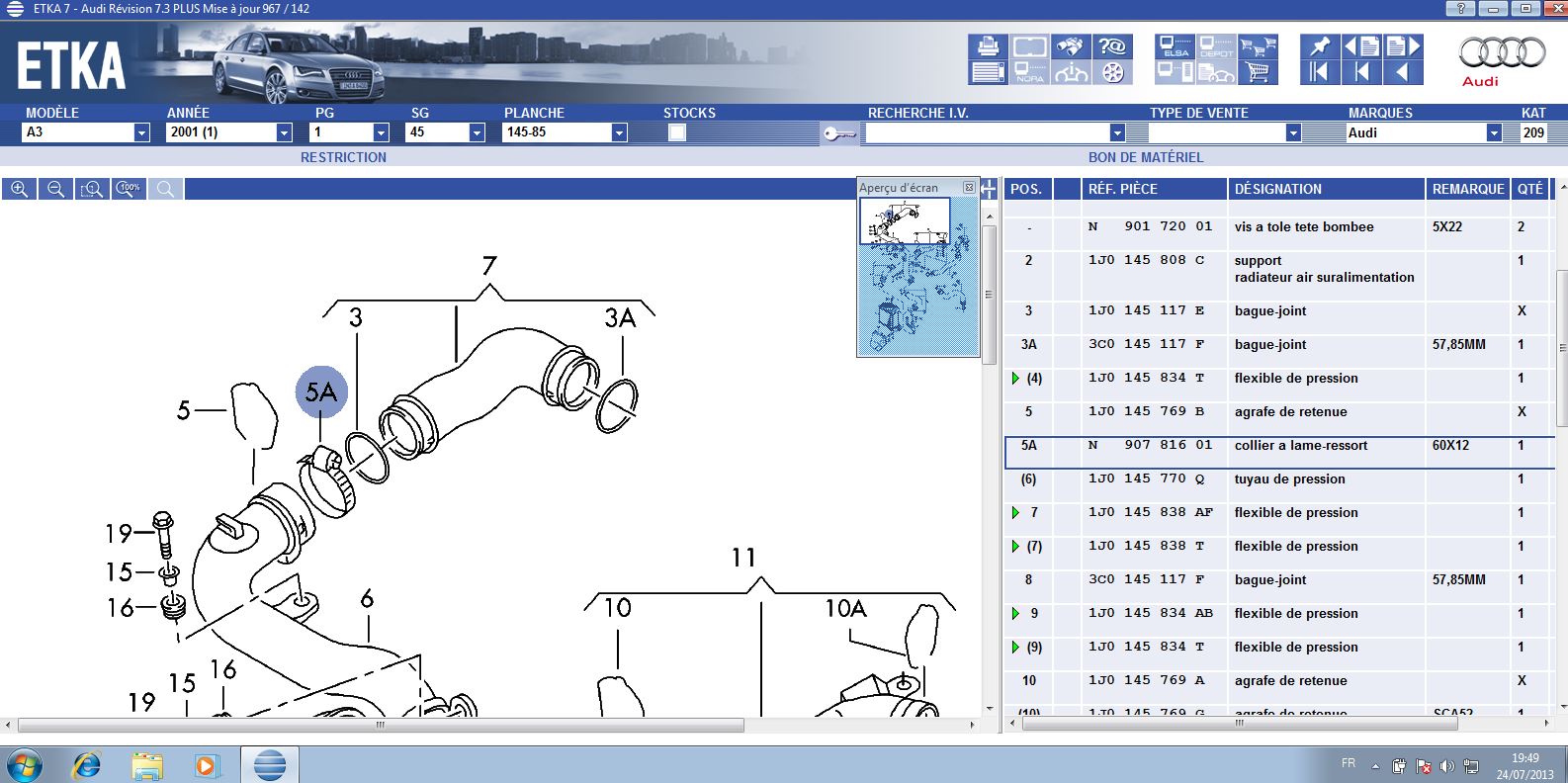Close the Aperçu d'écran preview panel
Viewport: 1568px width, 783px height.
pyautogui.click(x=969, y=188)
